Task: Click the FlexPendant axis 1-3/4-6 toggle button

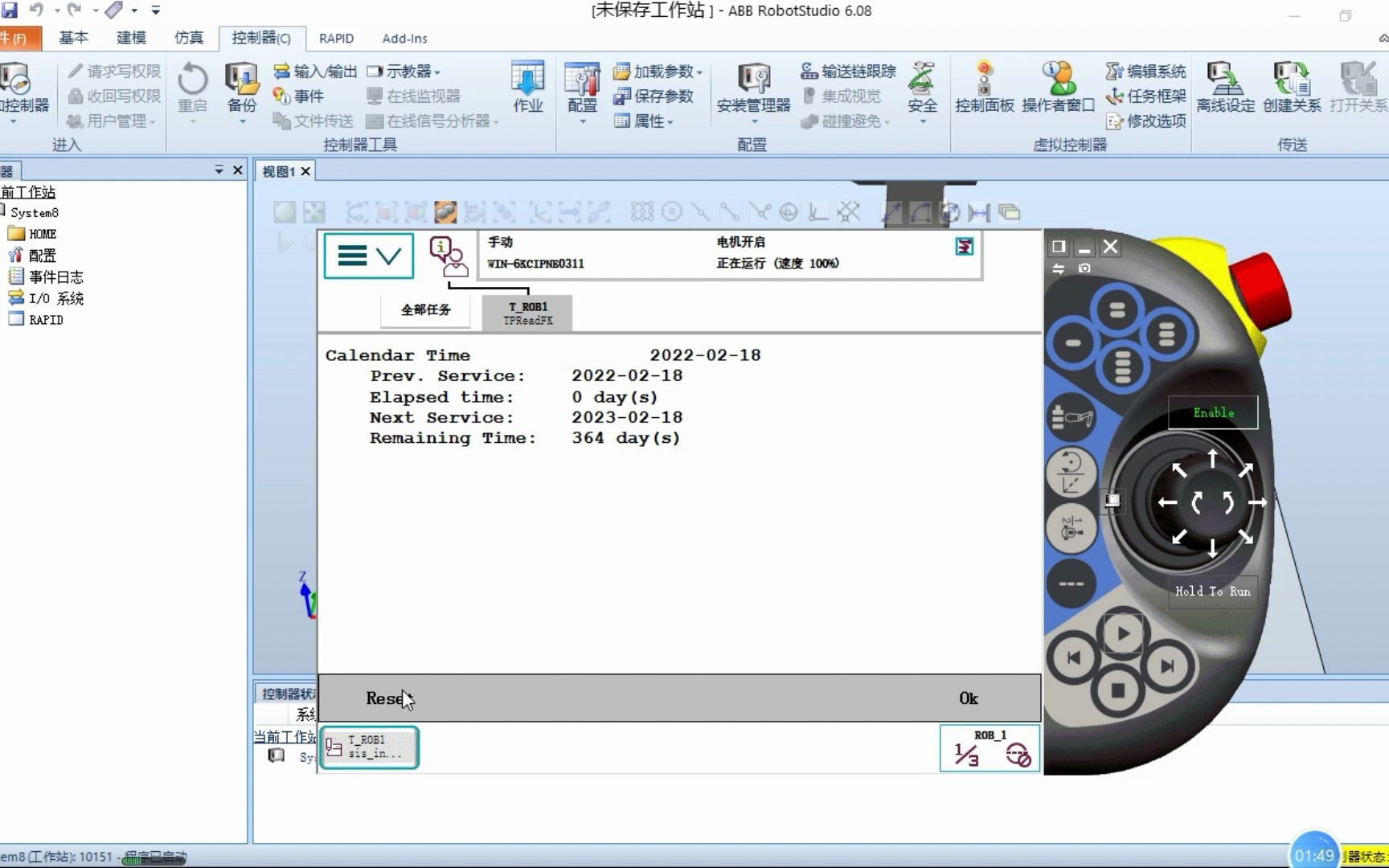Action: click(x=1071, y=529)
